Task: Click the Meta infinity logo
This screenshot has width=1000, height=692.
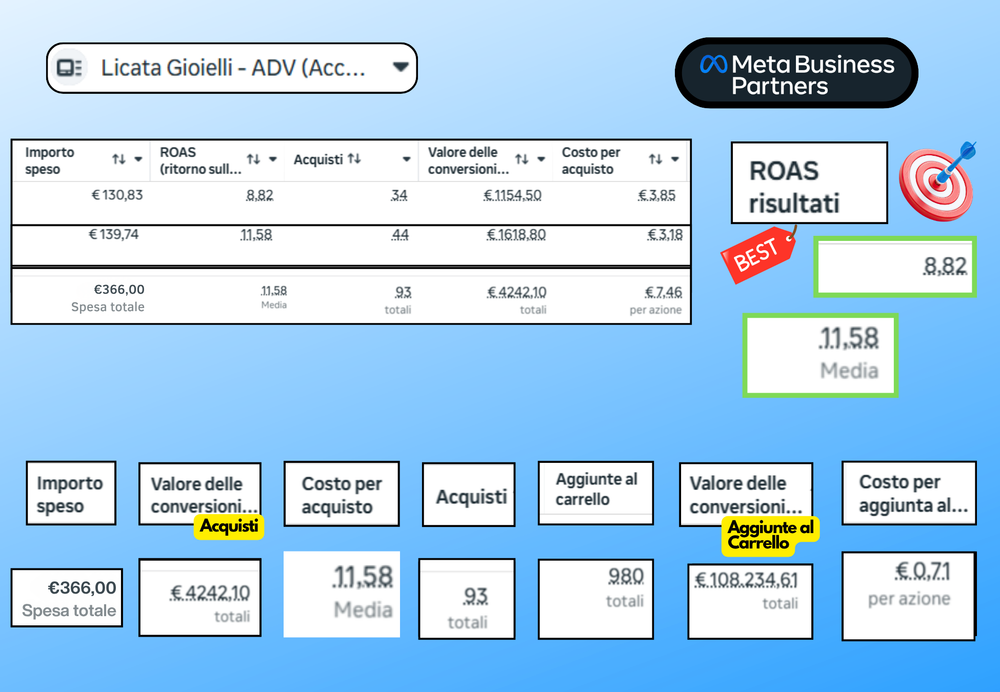Action: (713, 64)
